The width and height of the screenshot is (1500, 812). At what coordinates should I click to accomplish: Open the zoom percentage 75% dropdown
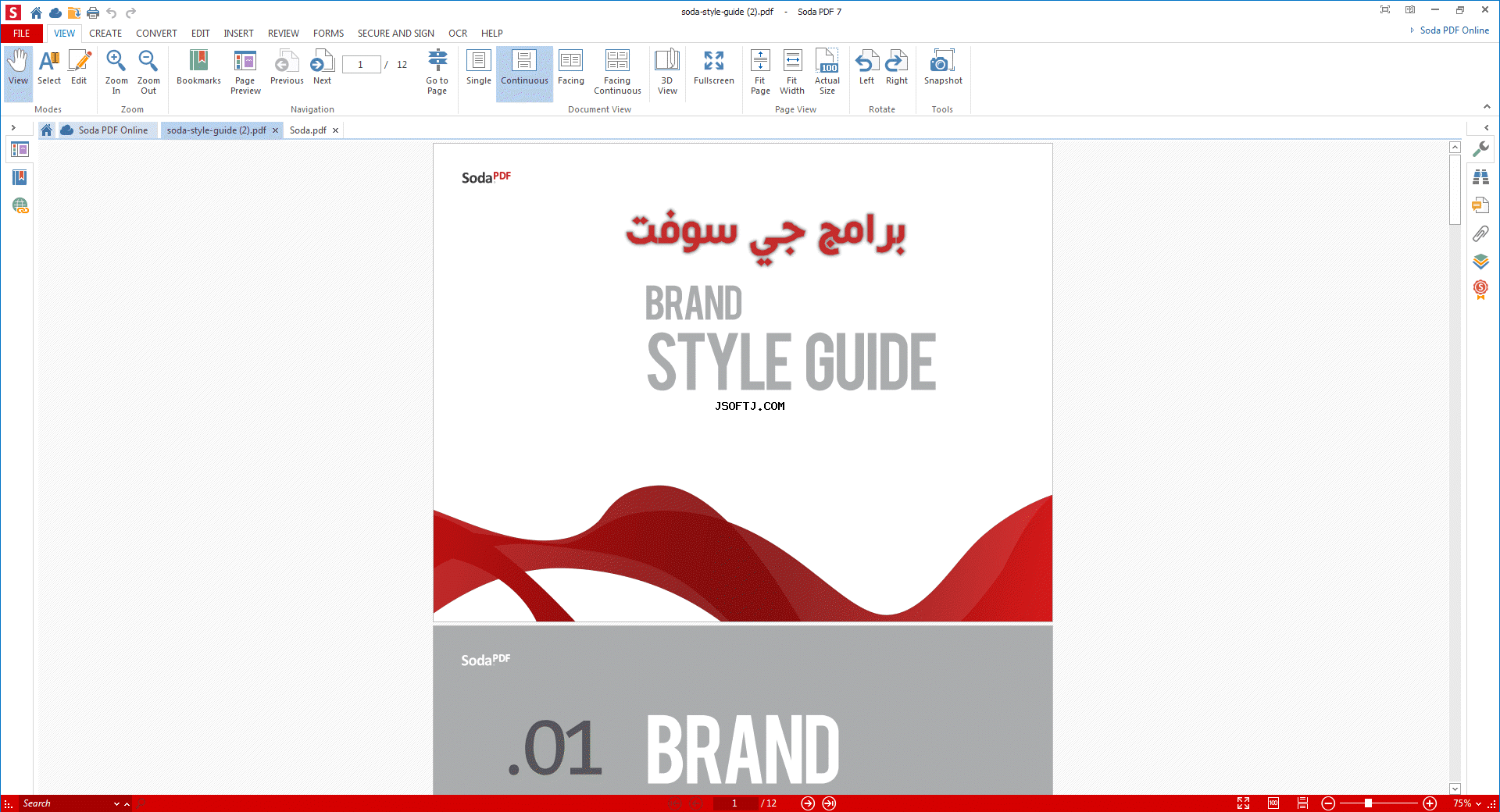(1467, 803)
